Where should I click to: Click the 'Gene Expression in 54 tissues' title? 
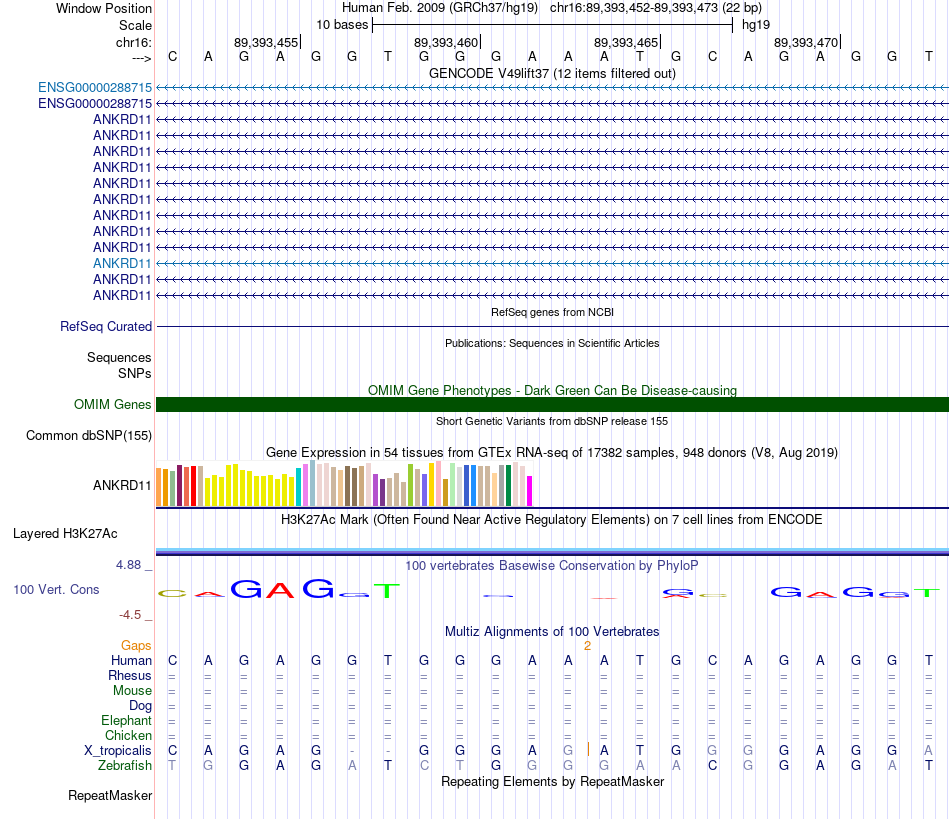coord(552,453)
